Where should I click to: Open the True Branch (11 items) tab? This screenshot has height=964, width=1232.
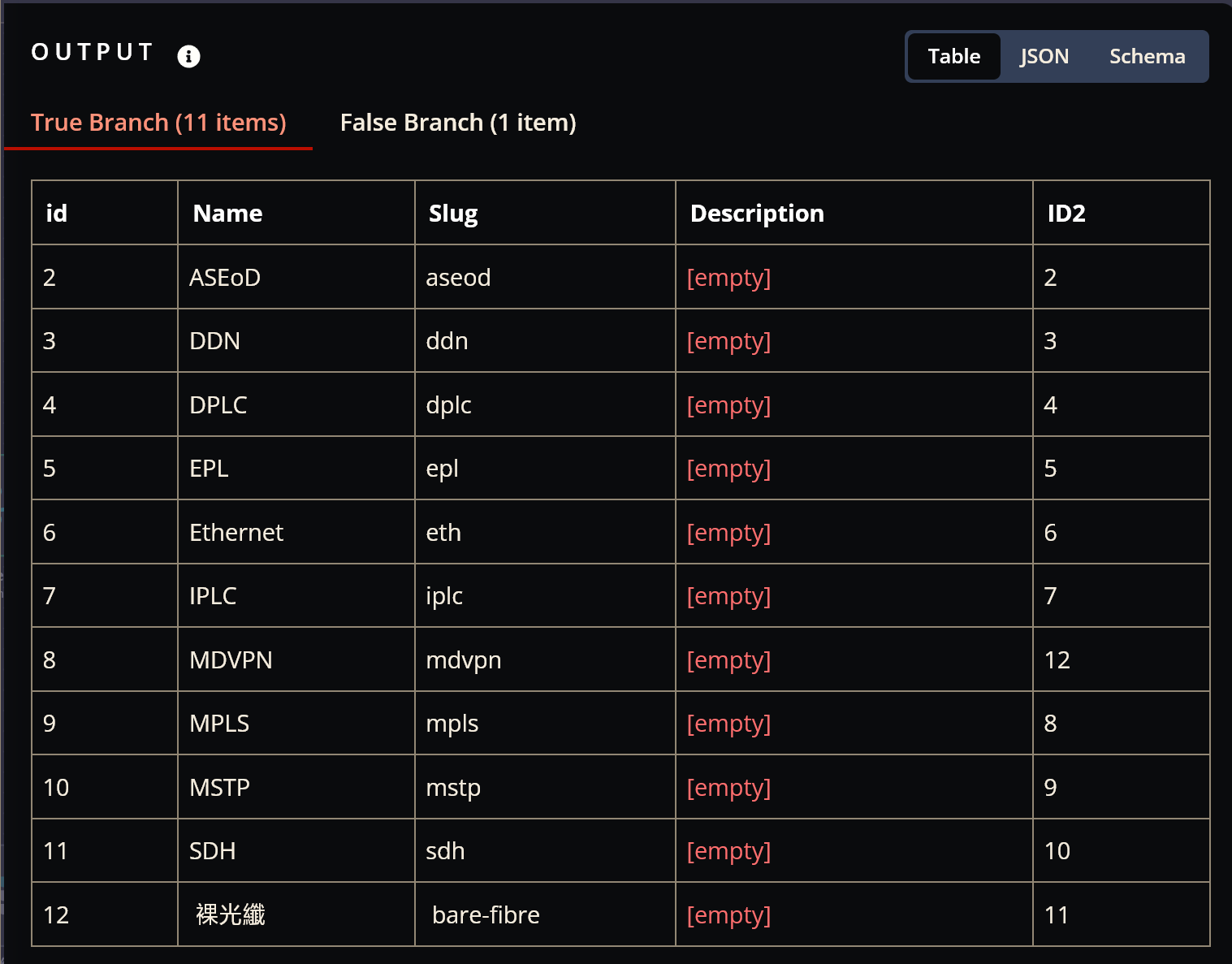tap(158, 123)
